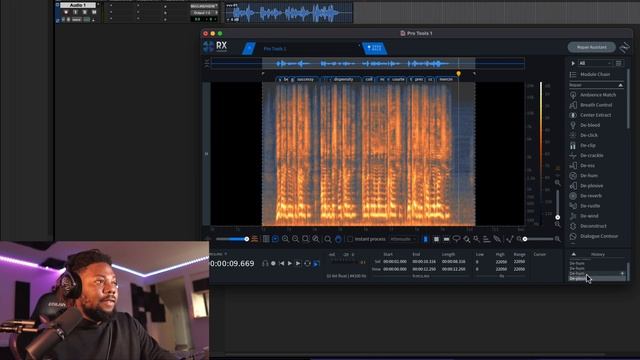Click the rewind button in RX transport

(x=282, y=264)
